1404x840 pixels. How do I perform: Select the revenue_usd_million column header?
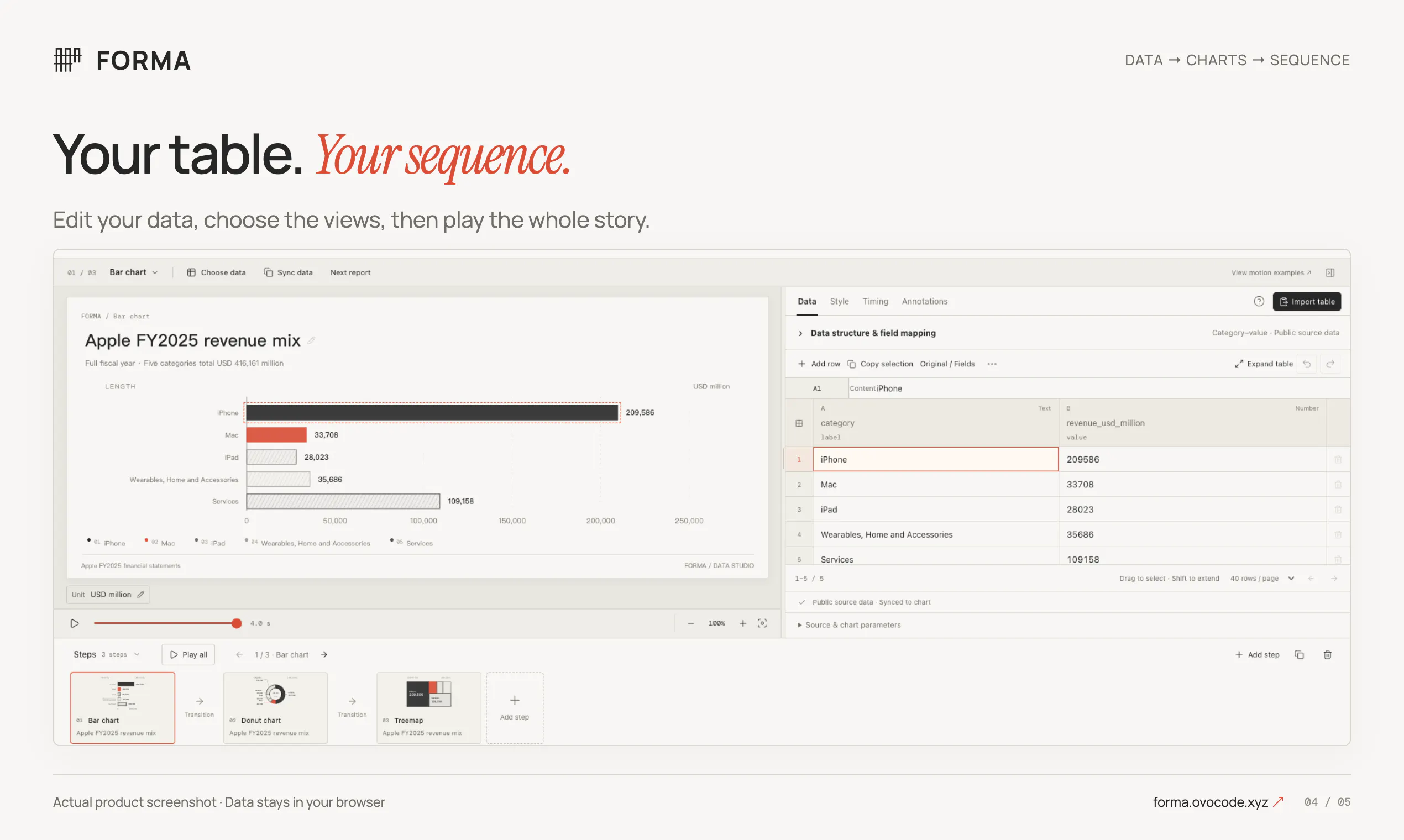point(1192,423)
